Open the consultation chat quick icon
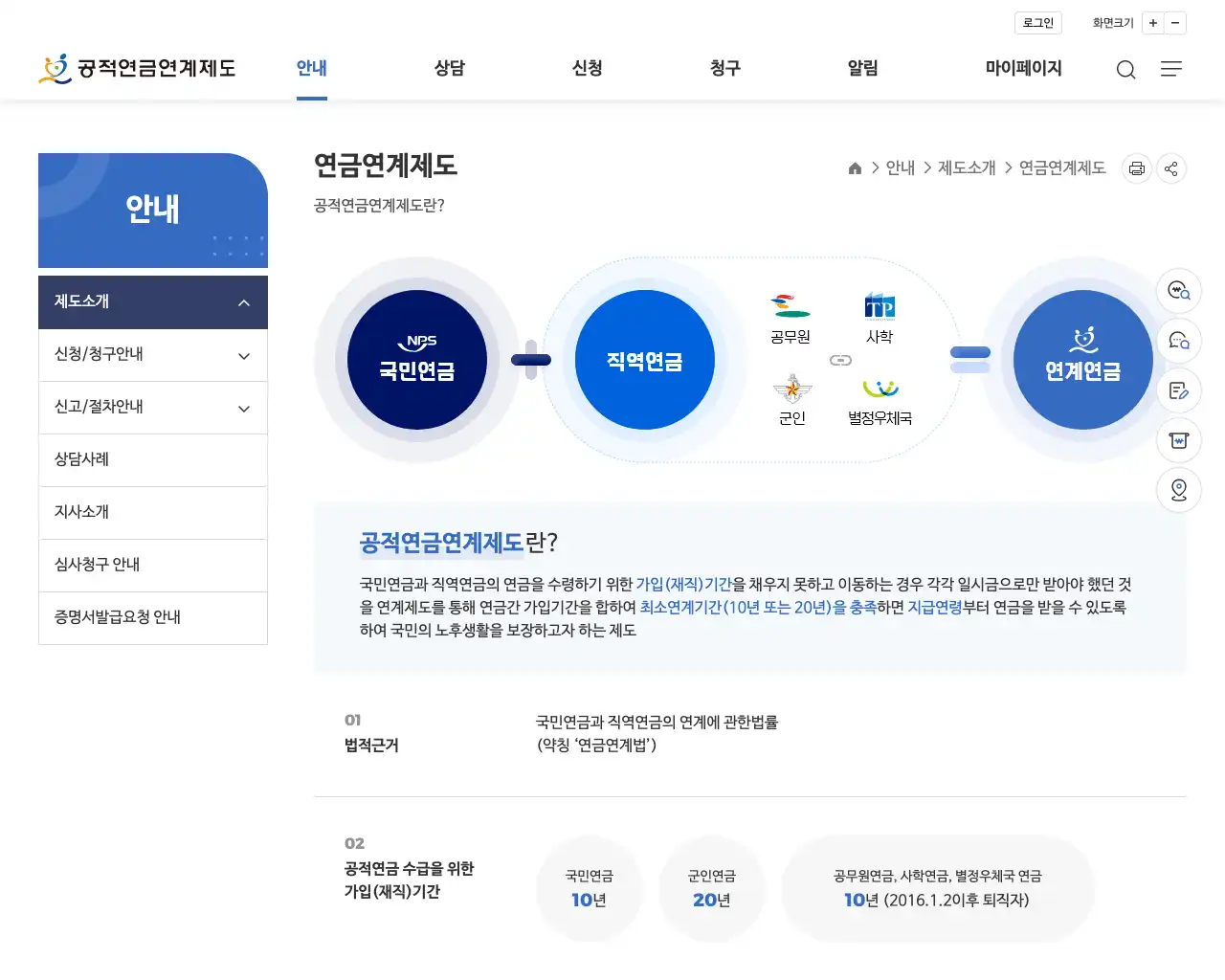This screenshot has width=1225, height=980. [x=1179, y=341]
